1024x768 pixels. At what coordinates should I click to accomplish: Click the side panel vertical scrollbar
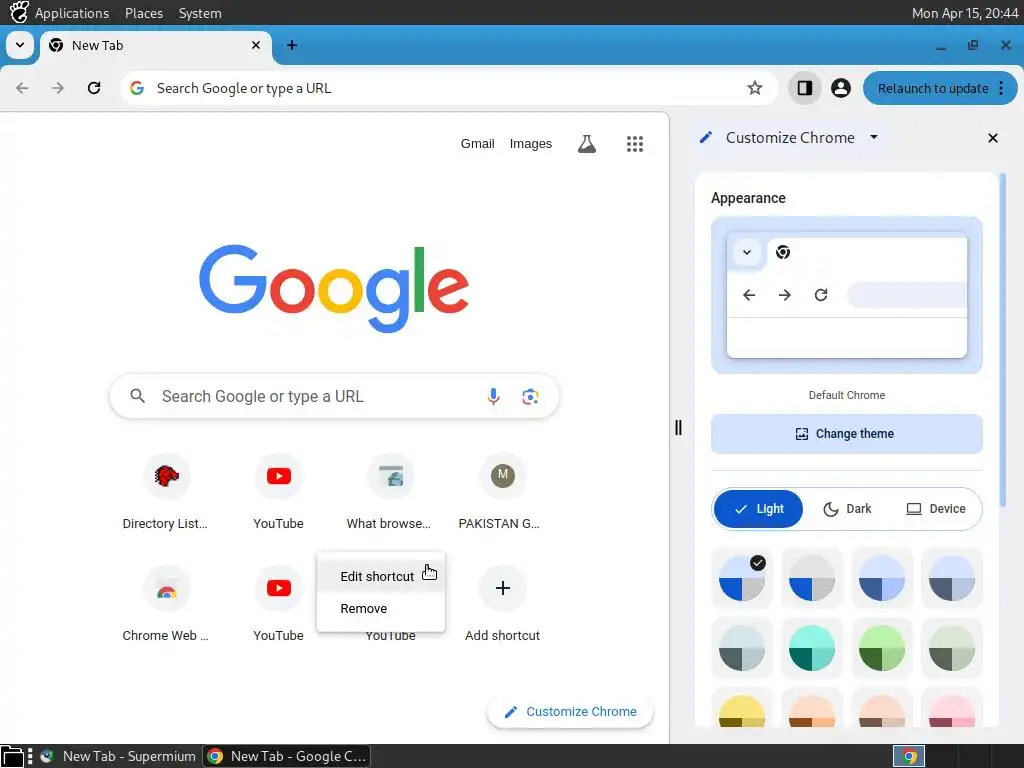1002,340
